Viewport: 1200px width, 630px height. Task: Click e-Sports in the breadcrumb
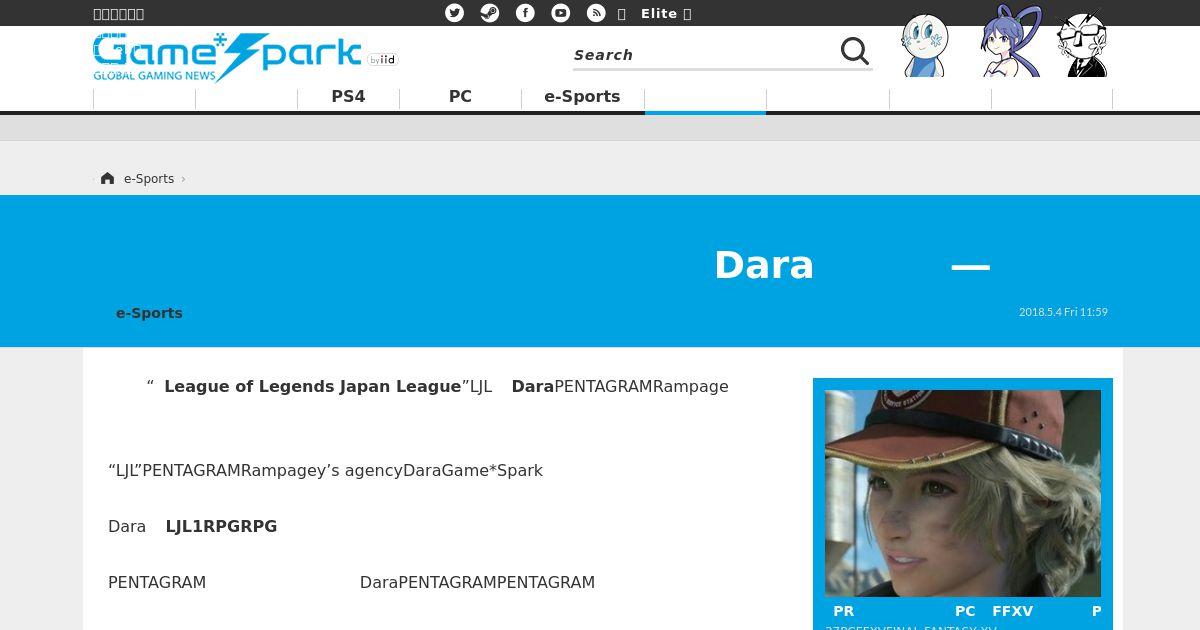coord(149,179)
